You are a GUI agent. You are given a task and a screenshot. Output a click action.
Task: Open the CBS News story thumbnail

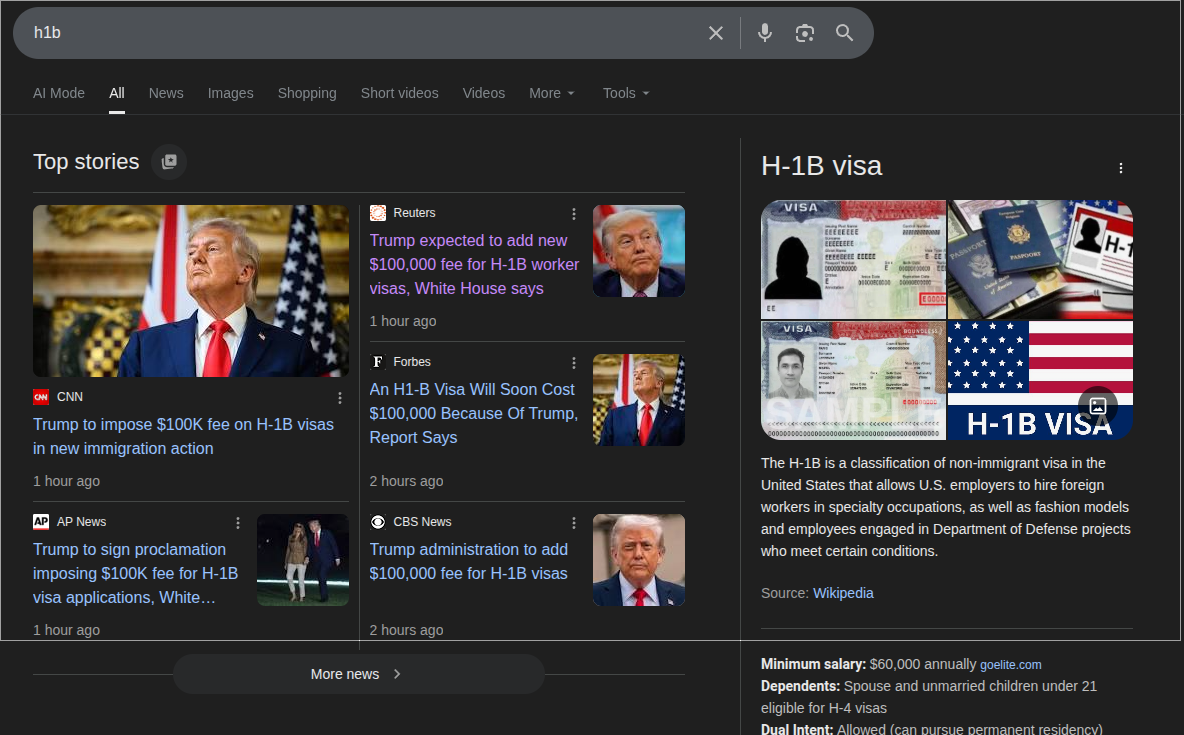point(639,560)
